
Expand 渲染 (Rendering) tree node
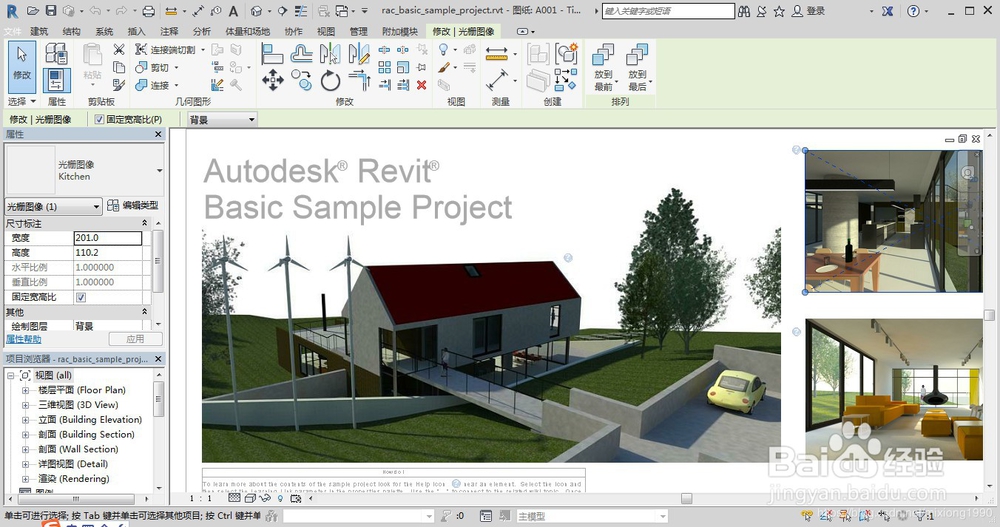click(x=26, y=479)
